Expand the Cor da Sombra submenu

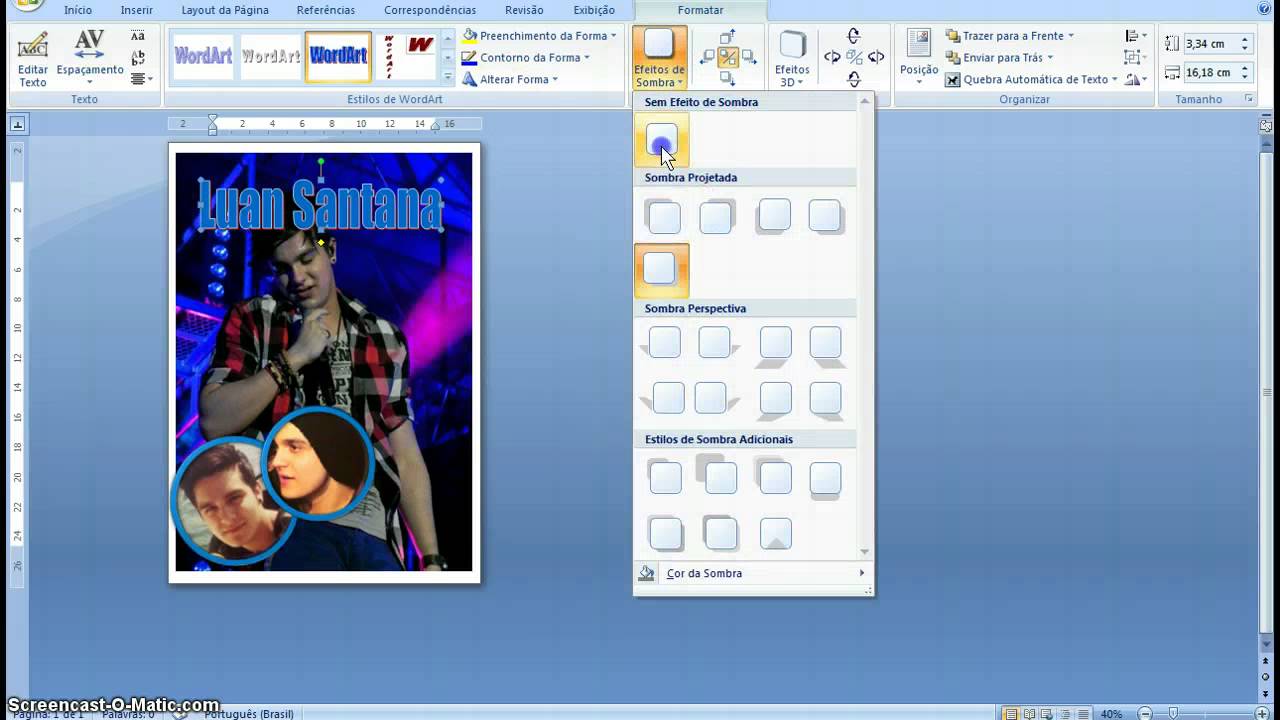click(861, 573)
